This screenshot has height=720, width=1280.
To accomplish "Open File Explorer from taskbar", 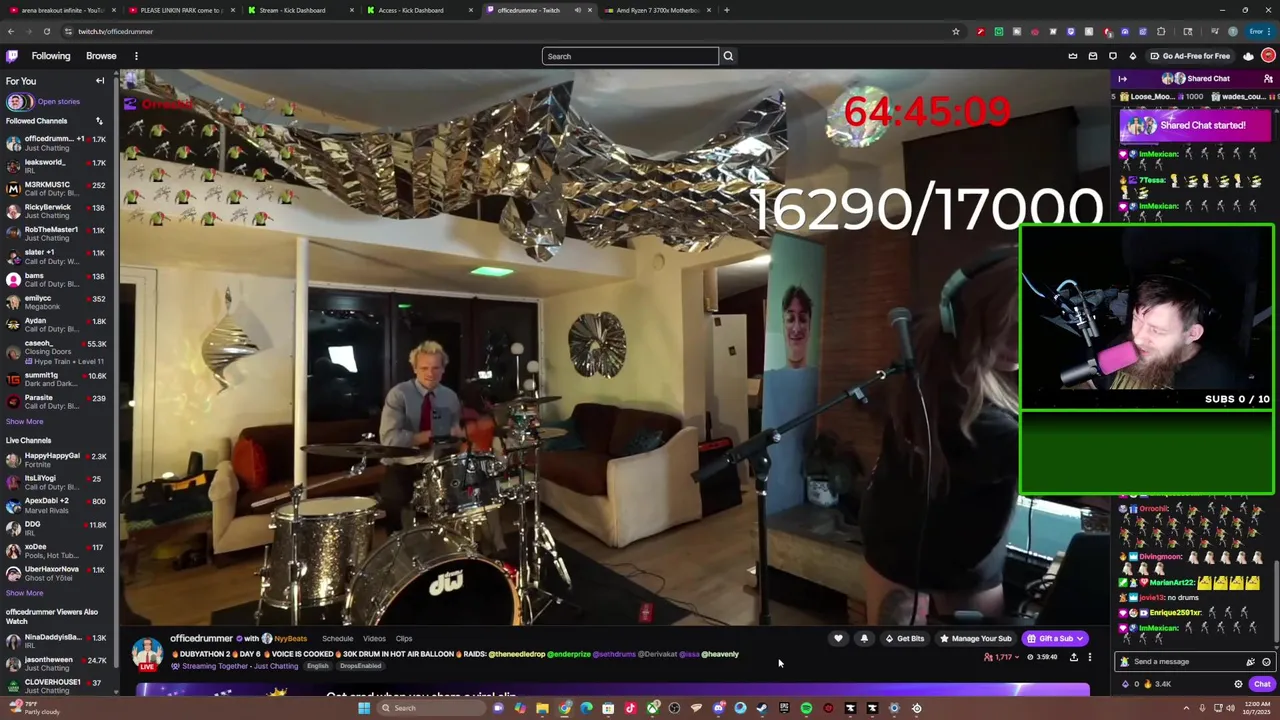I will [542, 708].
